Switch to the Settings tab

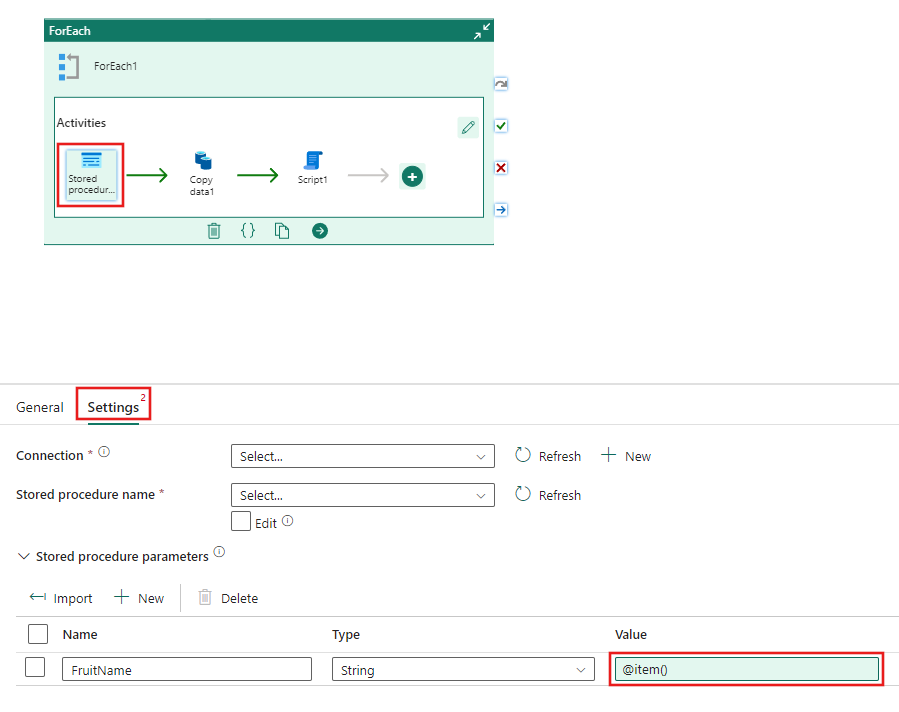click(112, 407)
